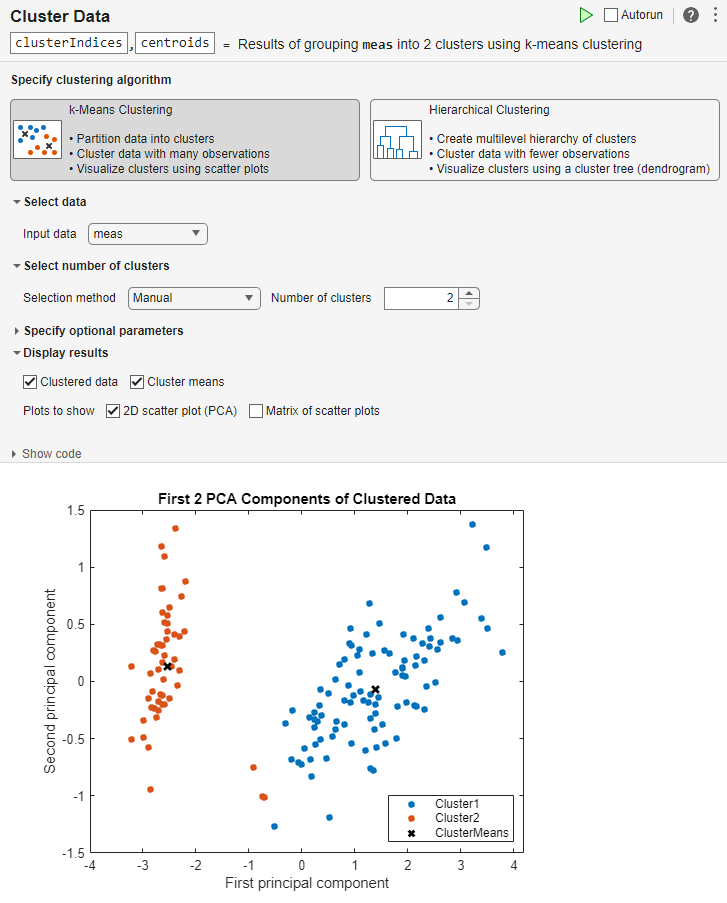Click the clusterIndices output variable name
The height and width of the screenshot is (903, 727).
(68, 42)
